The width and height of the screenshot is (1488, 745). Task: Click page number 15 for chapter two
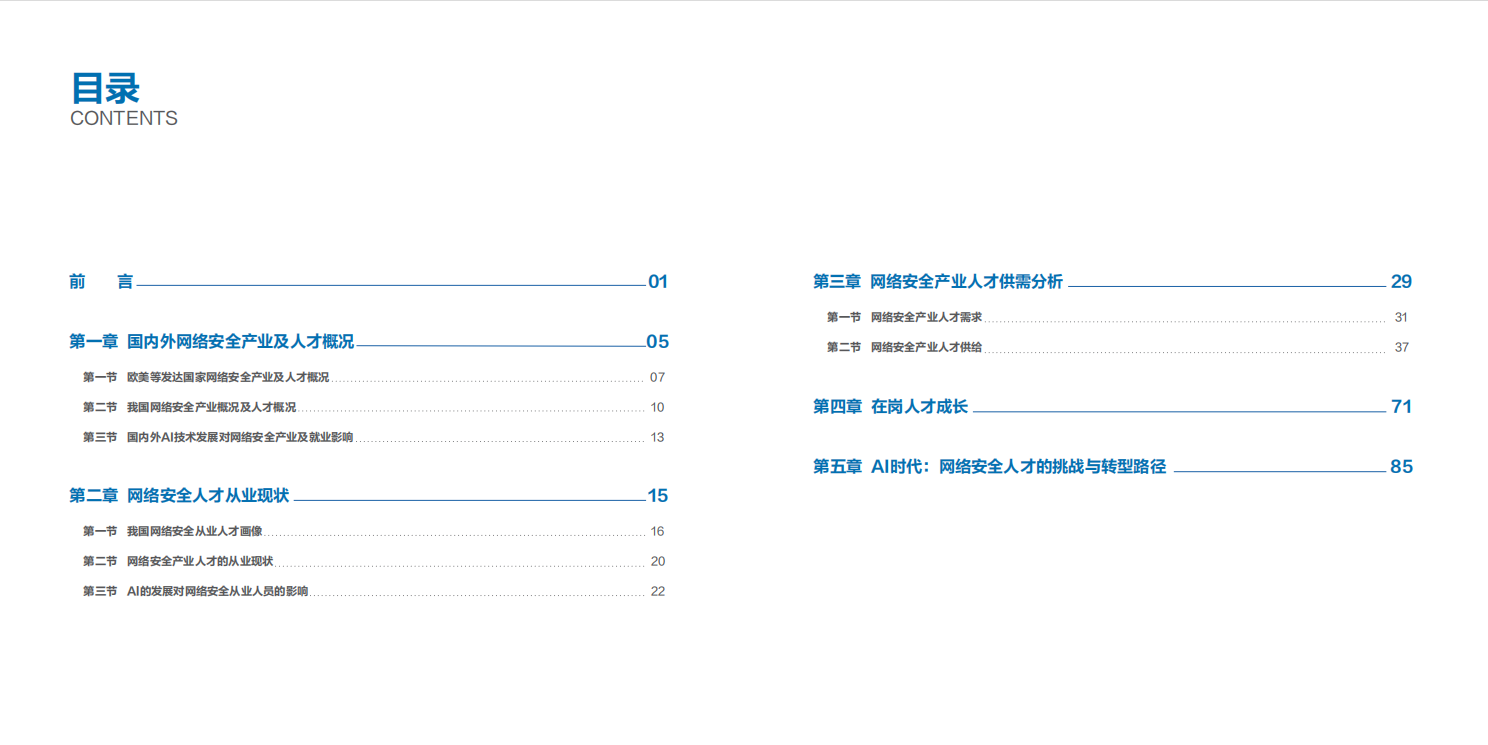pos(659,496)
